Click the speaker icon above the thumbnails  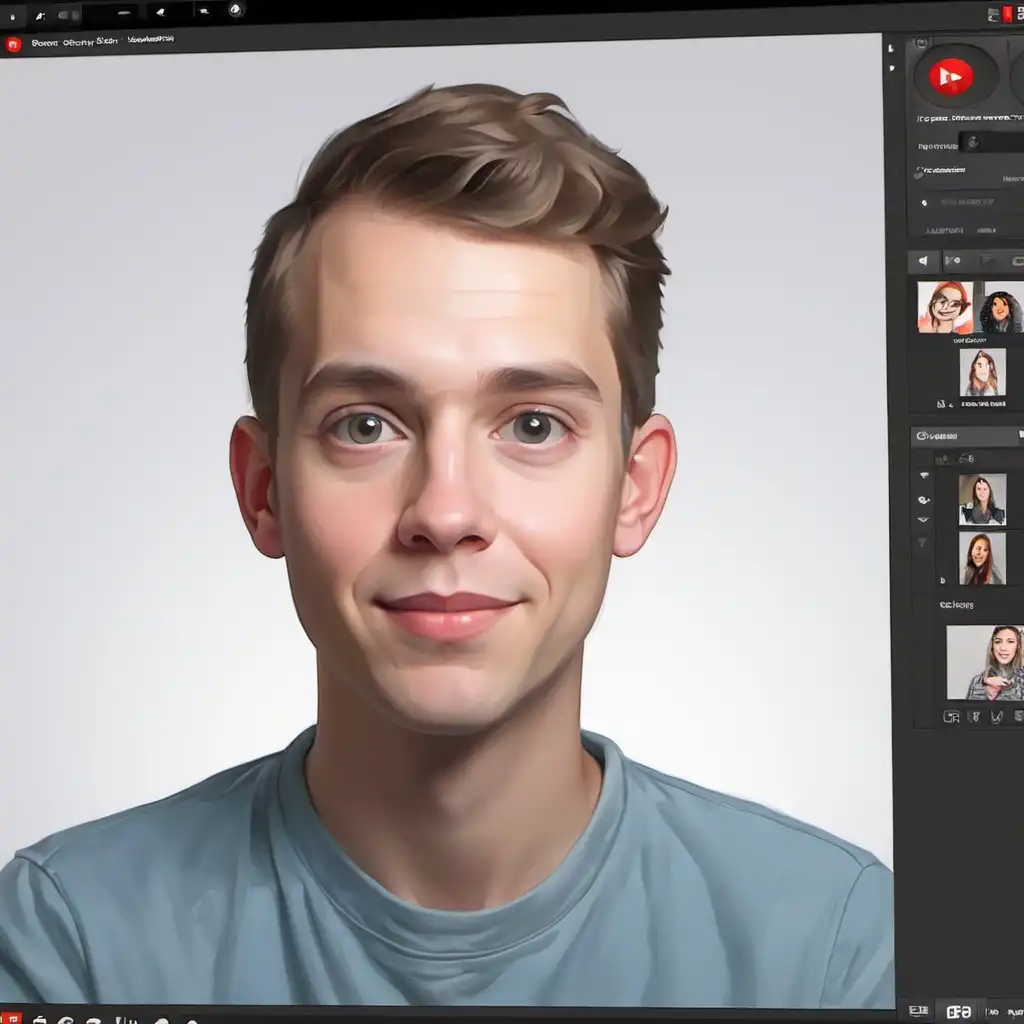coord(923,261)
